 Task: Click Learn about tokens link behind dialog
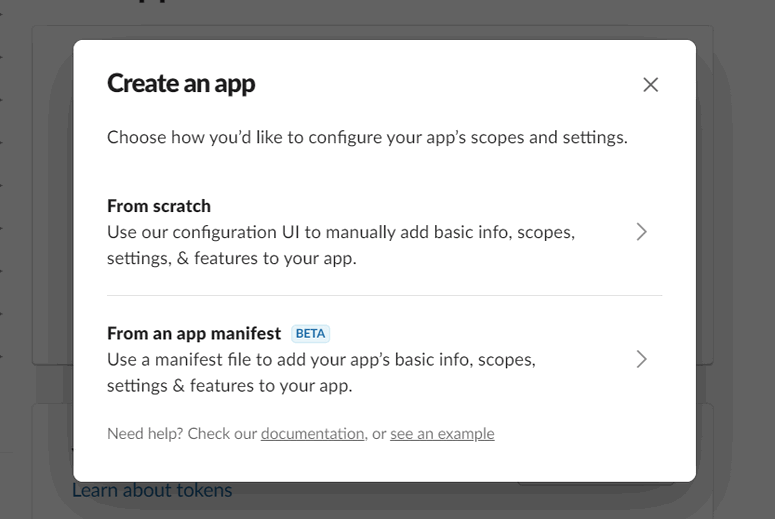click(x=152, y=491)
